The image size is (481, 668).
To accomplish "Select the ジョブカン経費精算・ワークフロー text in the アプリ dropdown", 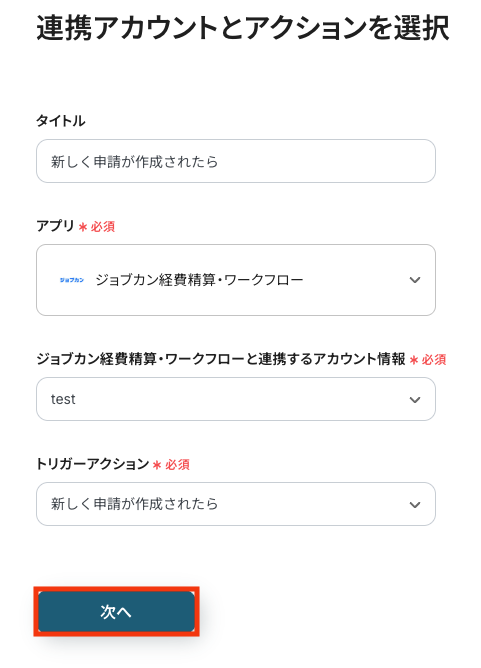I will coord(199,280).
